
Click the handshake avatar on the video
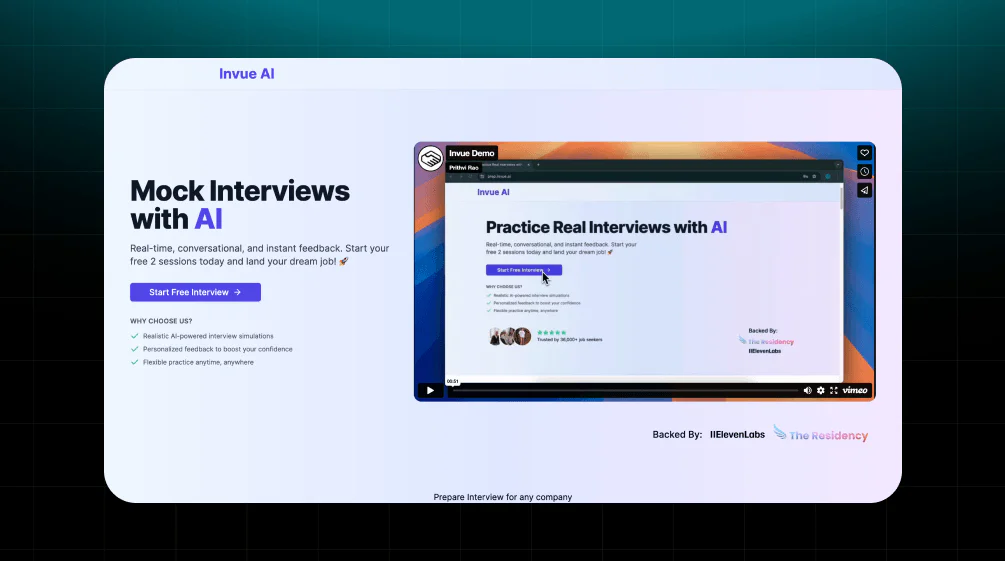coord(430,158)
